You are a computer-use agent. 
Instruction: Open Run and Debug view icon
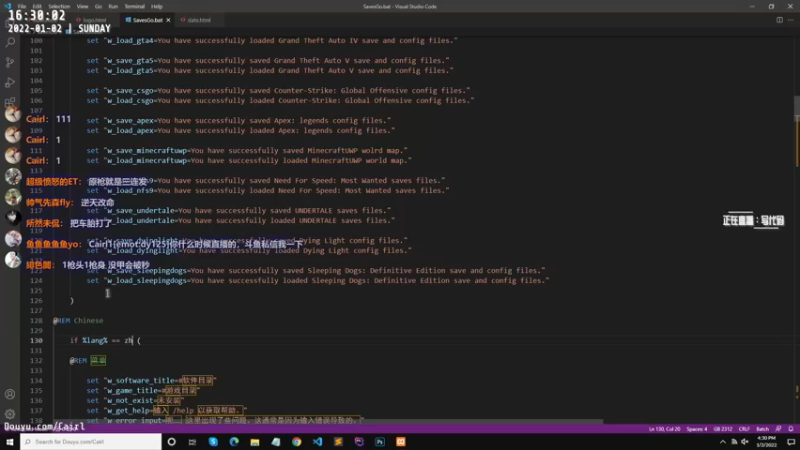pyautogui.click(x=10, y=83)
